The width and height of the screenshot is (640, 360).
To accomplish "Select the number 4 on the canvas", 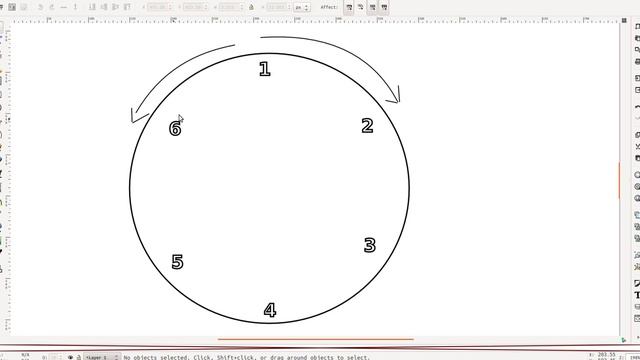I will tap(270, 310).
